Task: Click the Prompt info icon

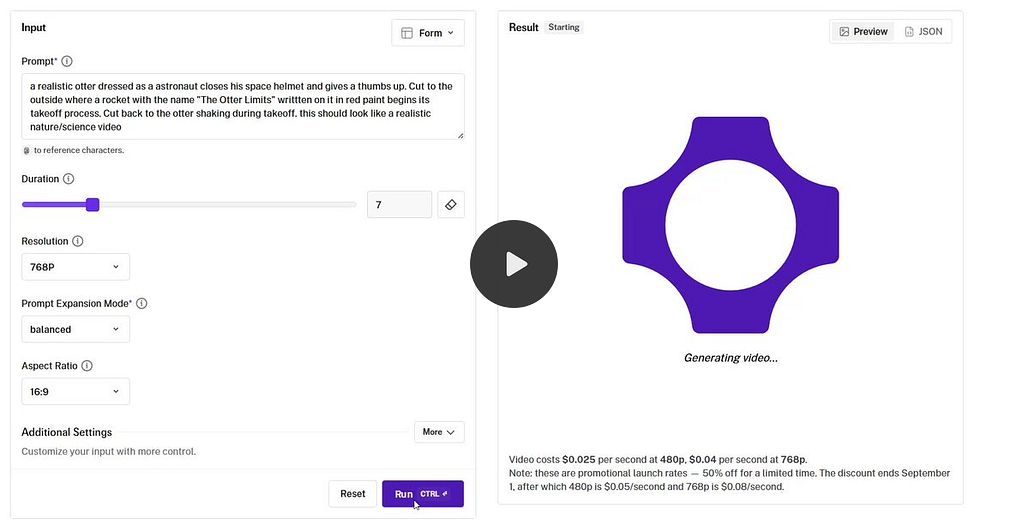Action: point(67,61)
